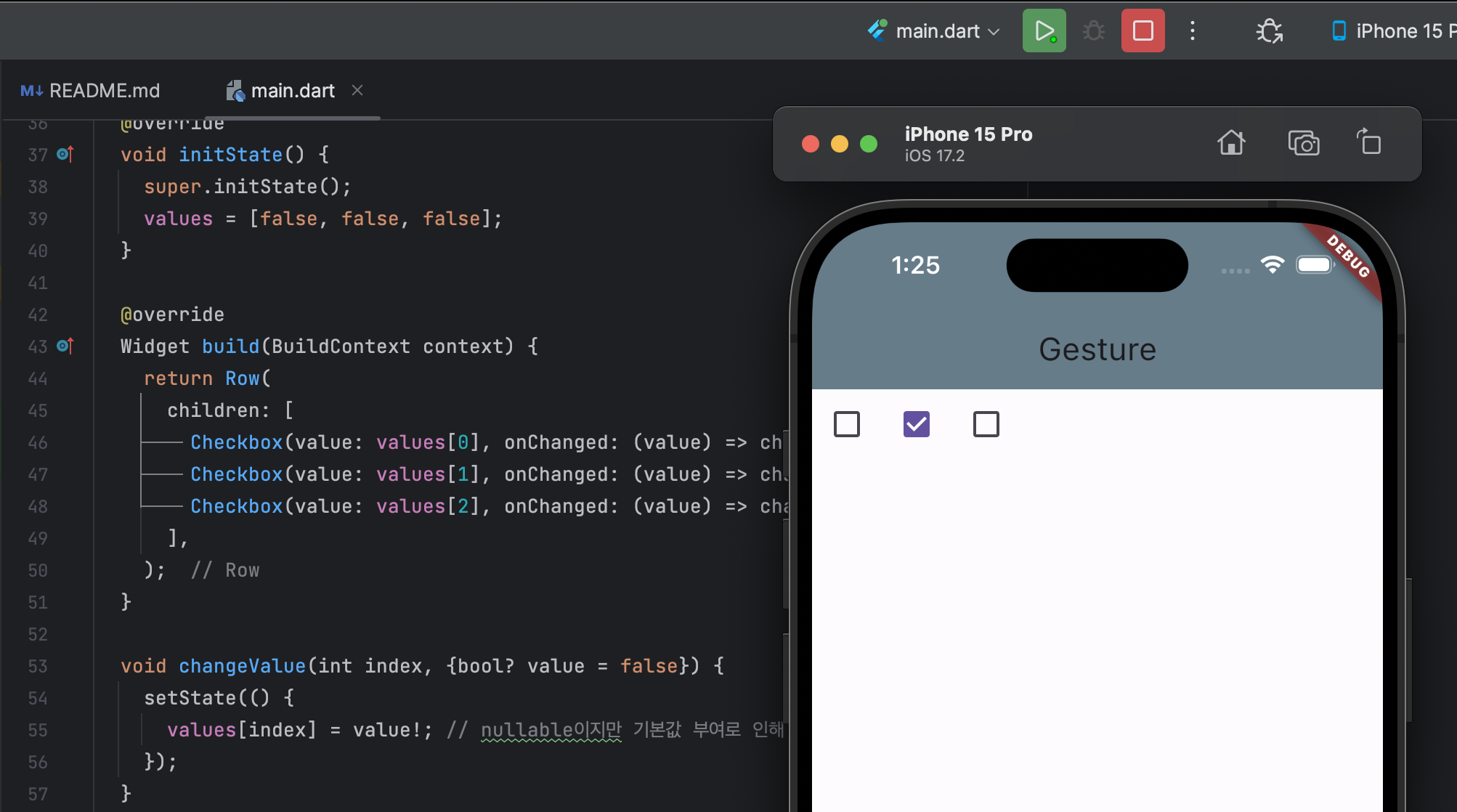Click the green Run button

click(x=1044, y=31)
